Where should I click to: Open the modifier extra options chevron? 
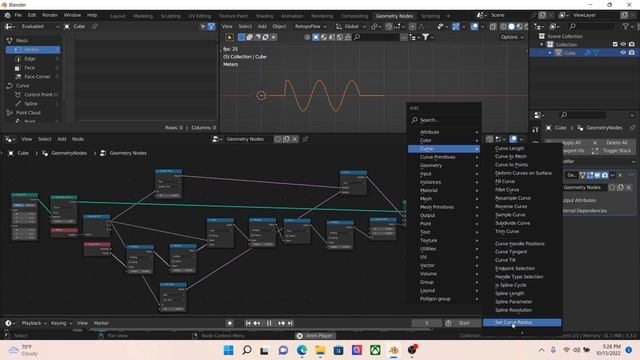pyautogui.click(x=612, y=175)
